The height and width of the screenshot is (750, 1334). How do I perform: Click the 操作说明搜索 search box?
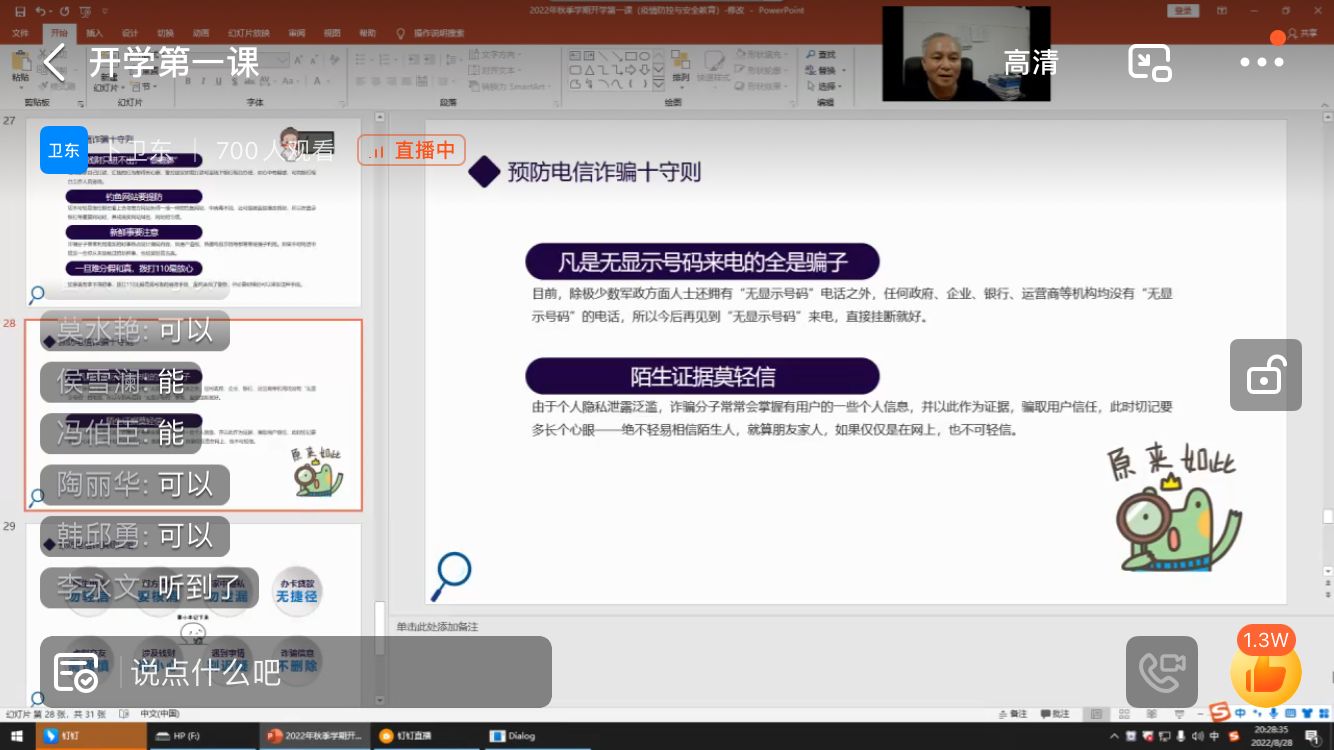click(432, 33)
